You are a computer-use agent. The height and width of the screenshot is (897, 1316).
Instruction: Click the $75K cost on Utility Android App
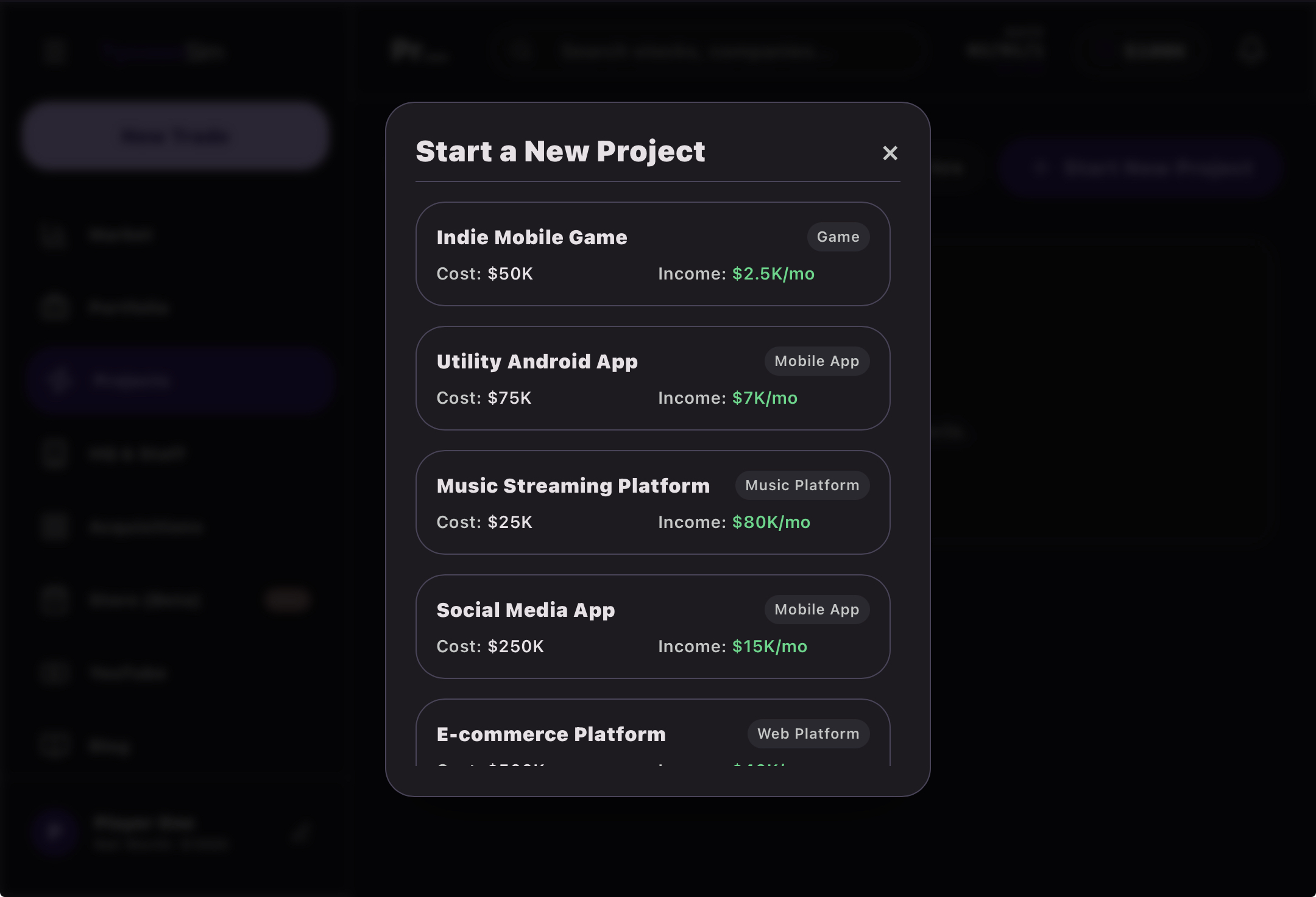pyautogui.click(x=509, y=398)
